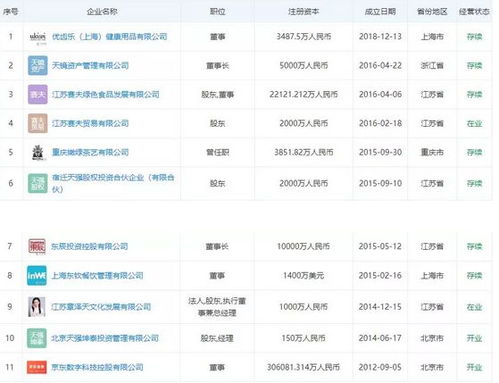Select the 306081.314万人民币 capital cell

coord(303,367)
